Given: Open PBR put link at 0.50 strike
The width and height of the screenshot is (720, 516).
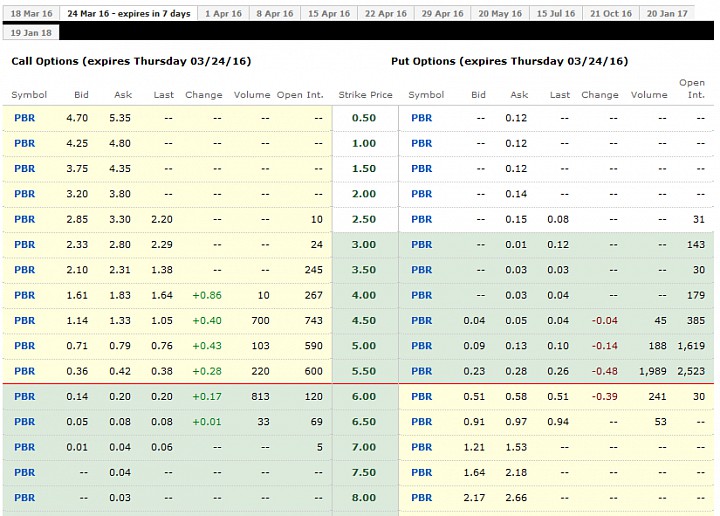Looking at the screenshot, I should click(422, 118).
